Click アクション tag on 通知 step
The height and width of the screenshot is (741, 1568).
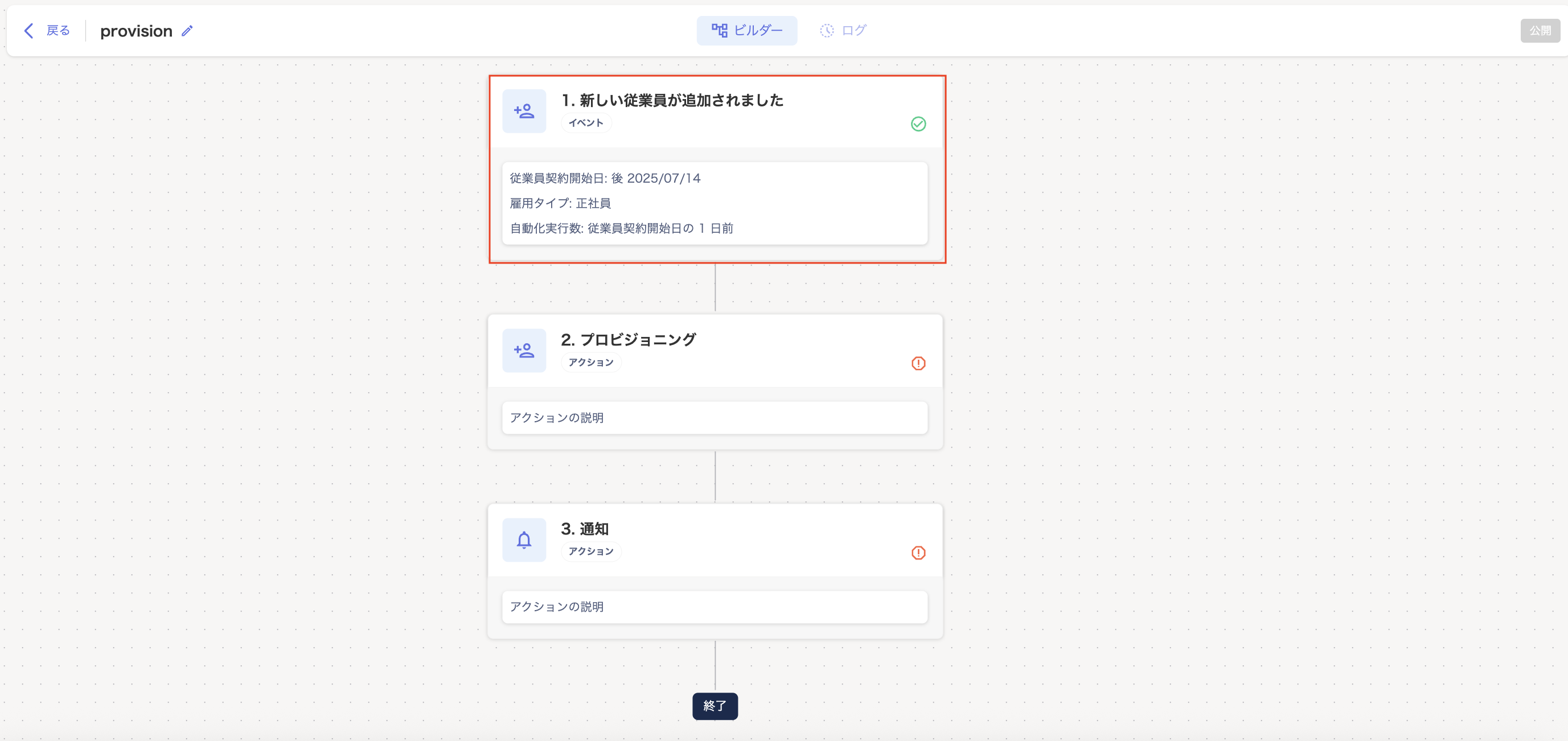pos(591,551)
